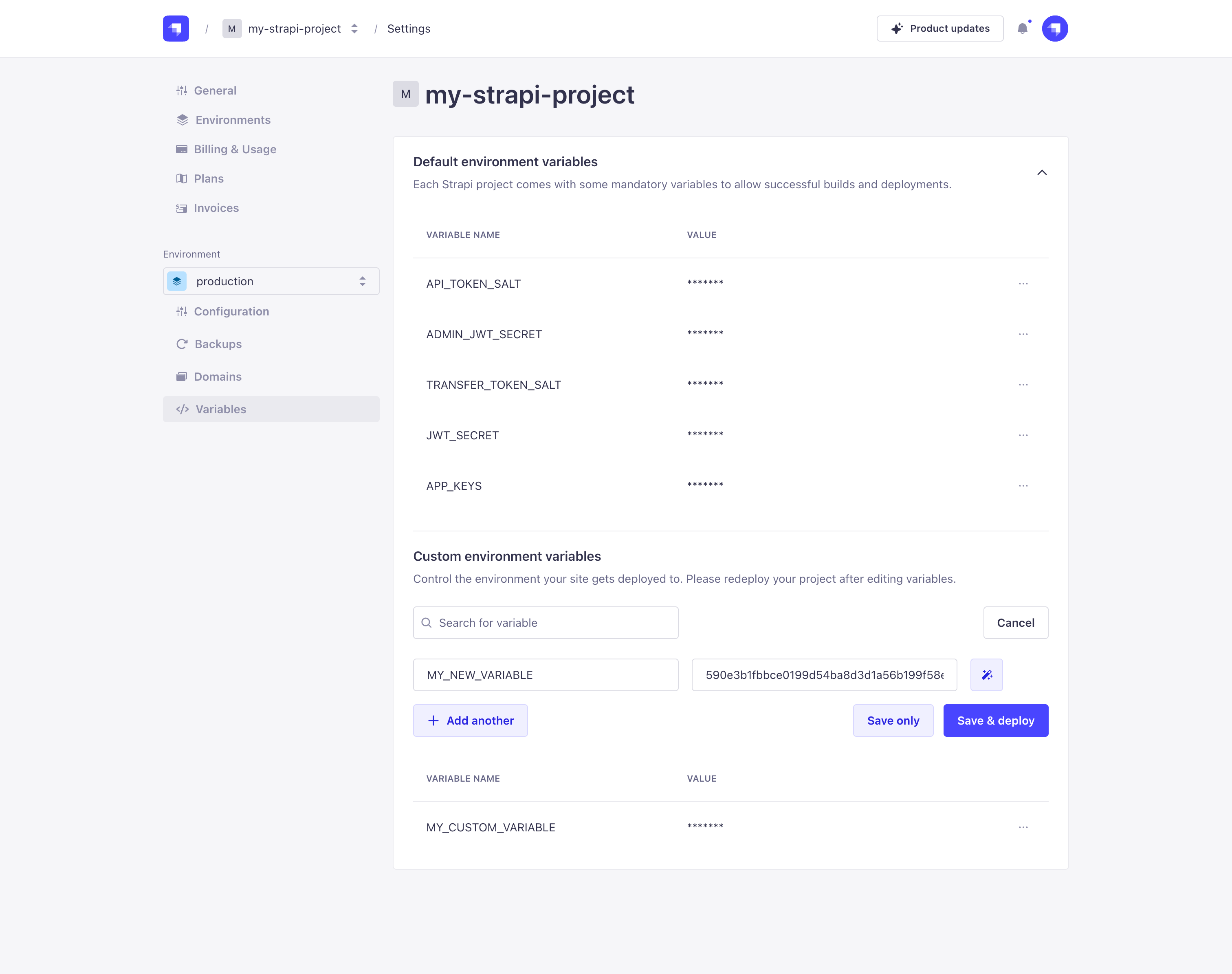Open options menu for JWT_SECRET
Image resolution: width=1232 pixels, height=974 pixels.
point(1023,434)
